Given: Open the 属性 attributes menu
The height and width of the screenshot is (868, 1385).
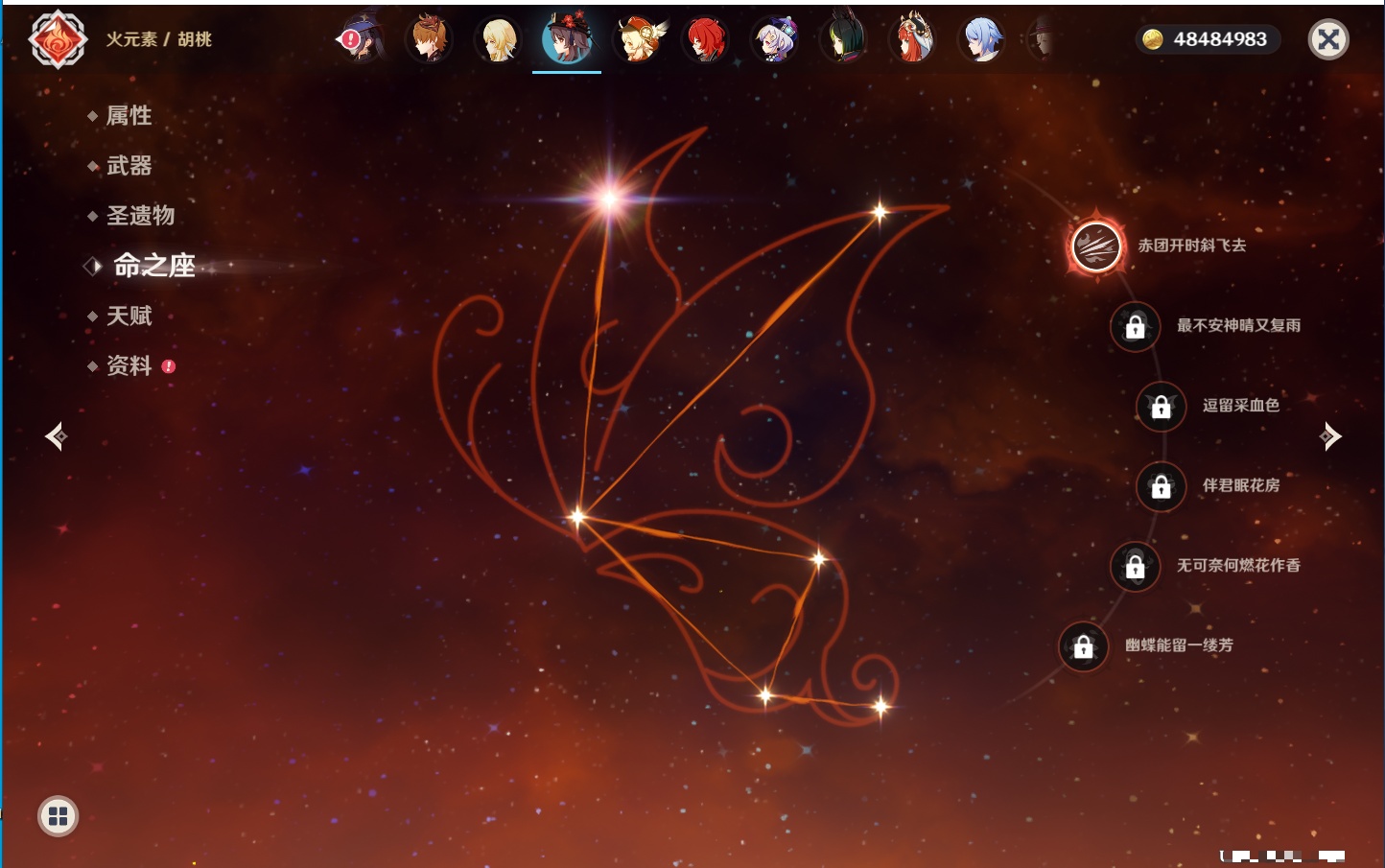Looking at the screenshot, I should coord(129,116).
